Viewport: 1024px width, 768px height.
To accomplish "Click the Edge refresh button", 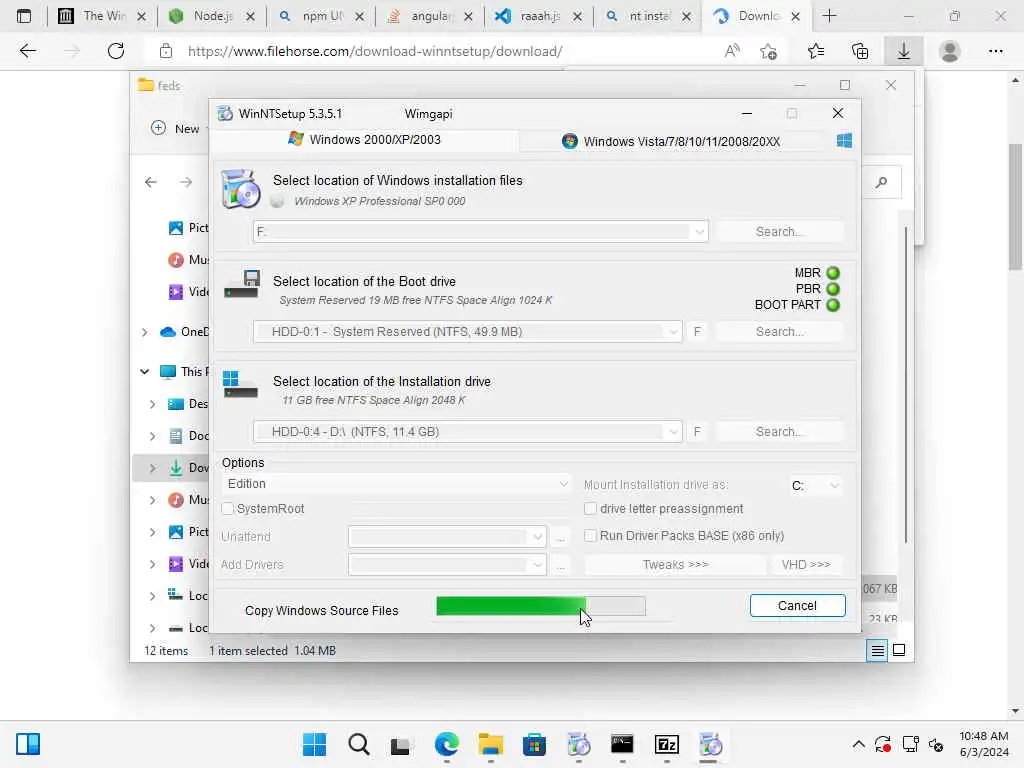I will pyautogui.click(x=116, y=51).
